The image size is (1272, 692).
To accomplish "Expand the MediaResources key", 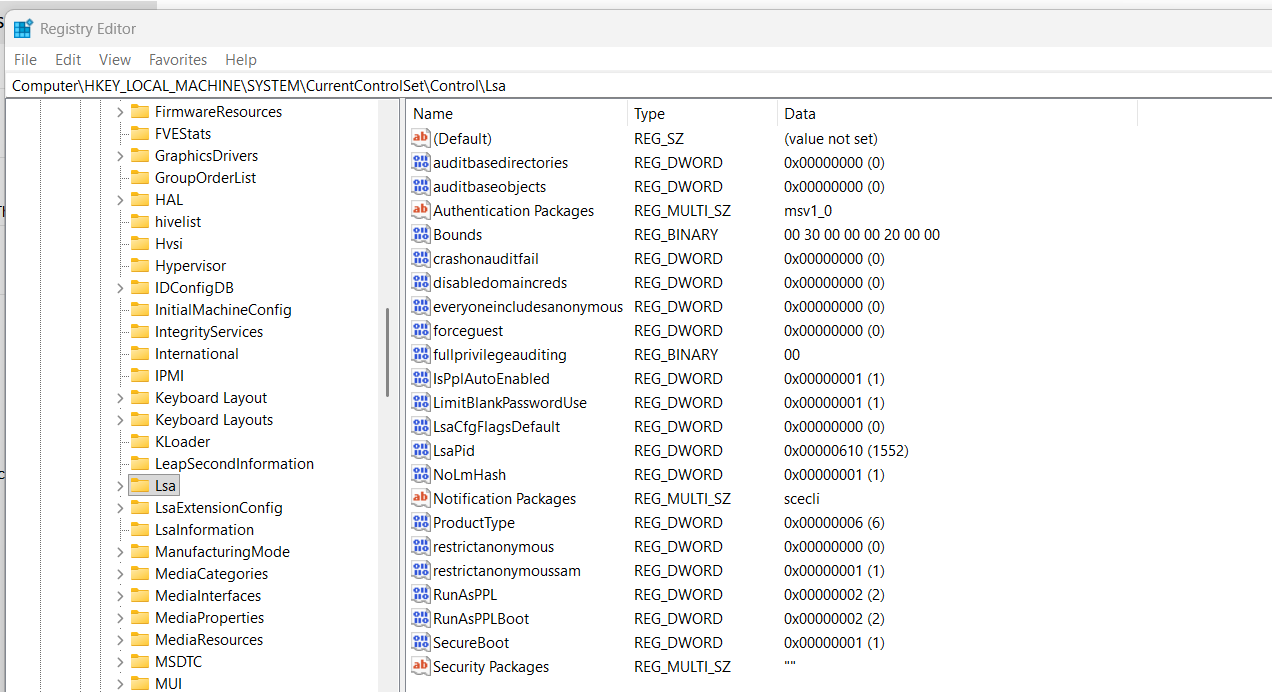I will click(120, 640).
